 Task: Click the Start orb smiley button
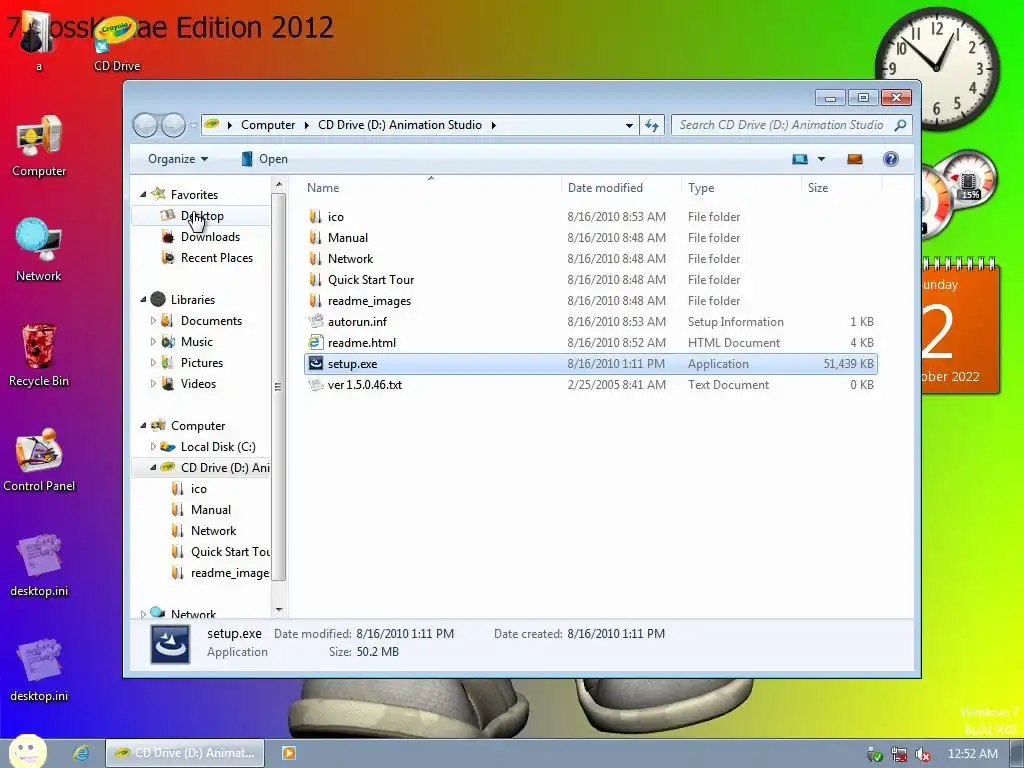pos(27,751)
